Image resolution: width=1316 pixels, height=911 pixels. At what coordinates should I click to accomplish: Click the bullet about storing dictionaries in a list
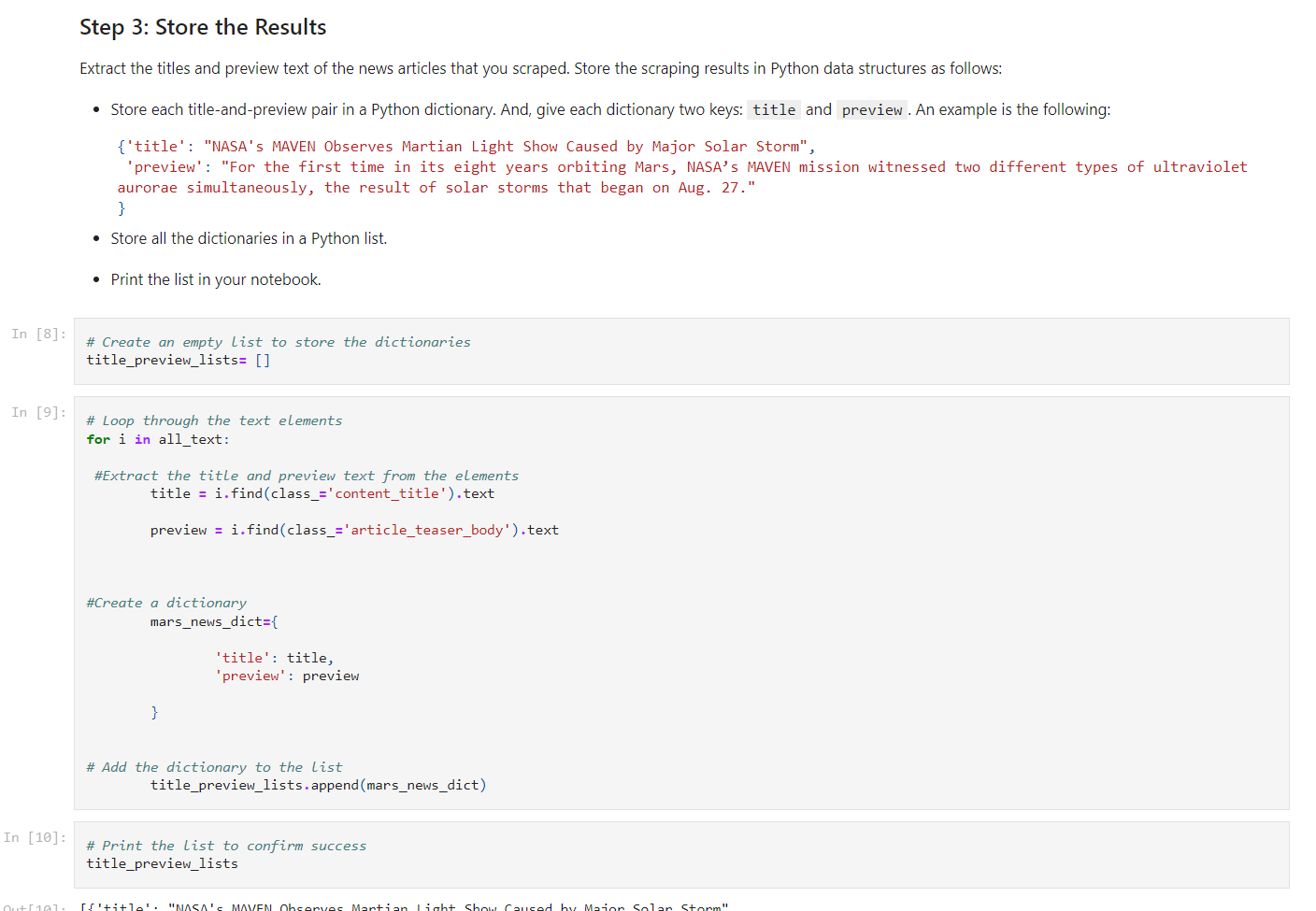point(249,237)
